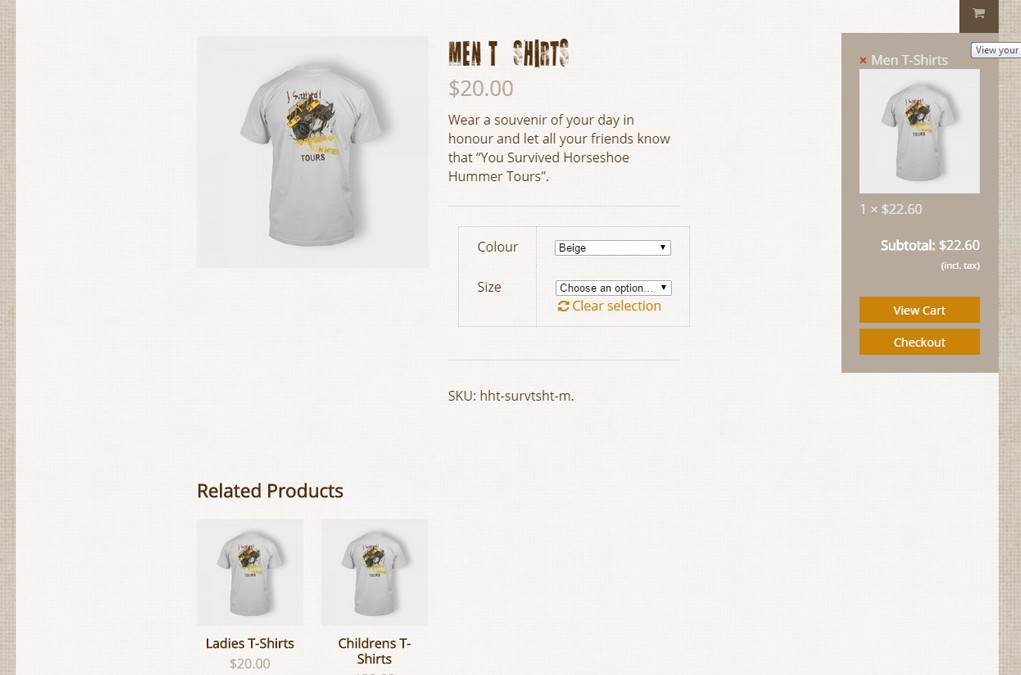Click the Ladies T-Shirts title link
Viewport: 1021px width, 675px height.
tap(250, 643)
